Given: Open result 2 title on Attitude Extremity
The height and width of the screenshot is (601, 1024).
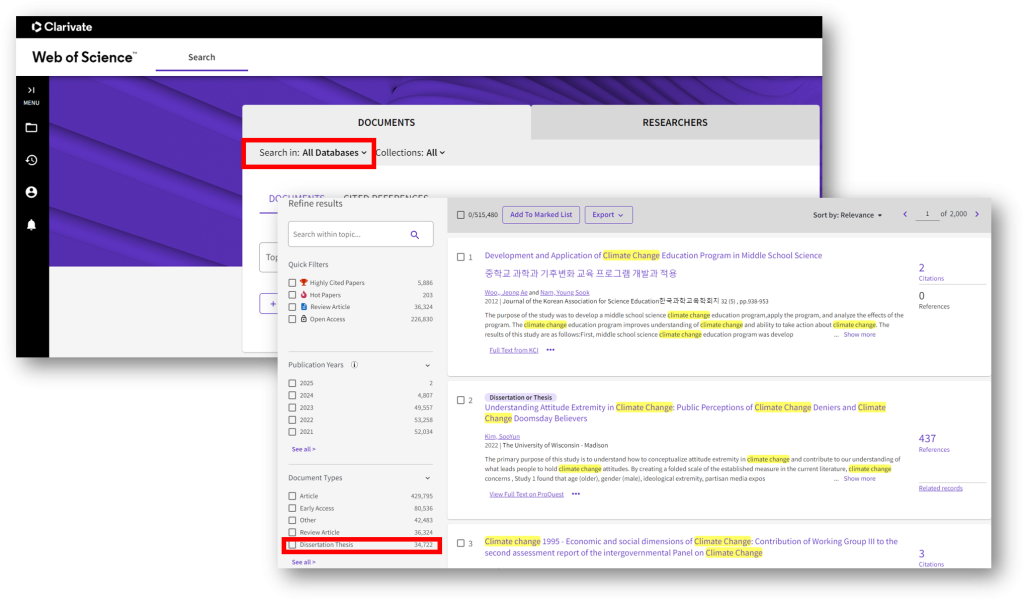Looking at the screenshot, I should click(x=685, y=413).
